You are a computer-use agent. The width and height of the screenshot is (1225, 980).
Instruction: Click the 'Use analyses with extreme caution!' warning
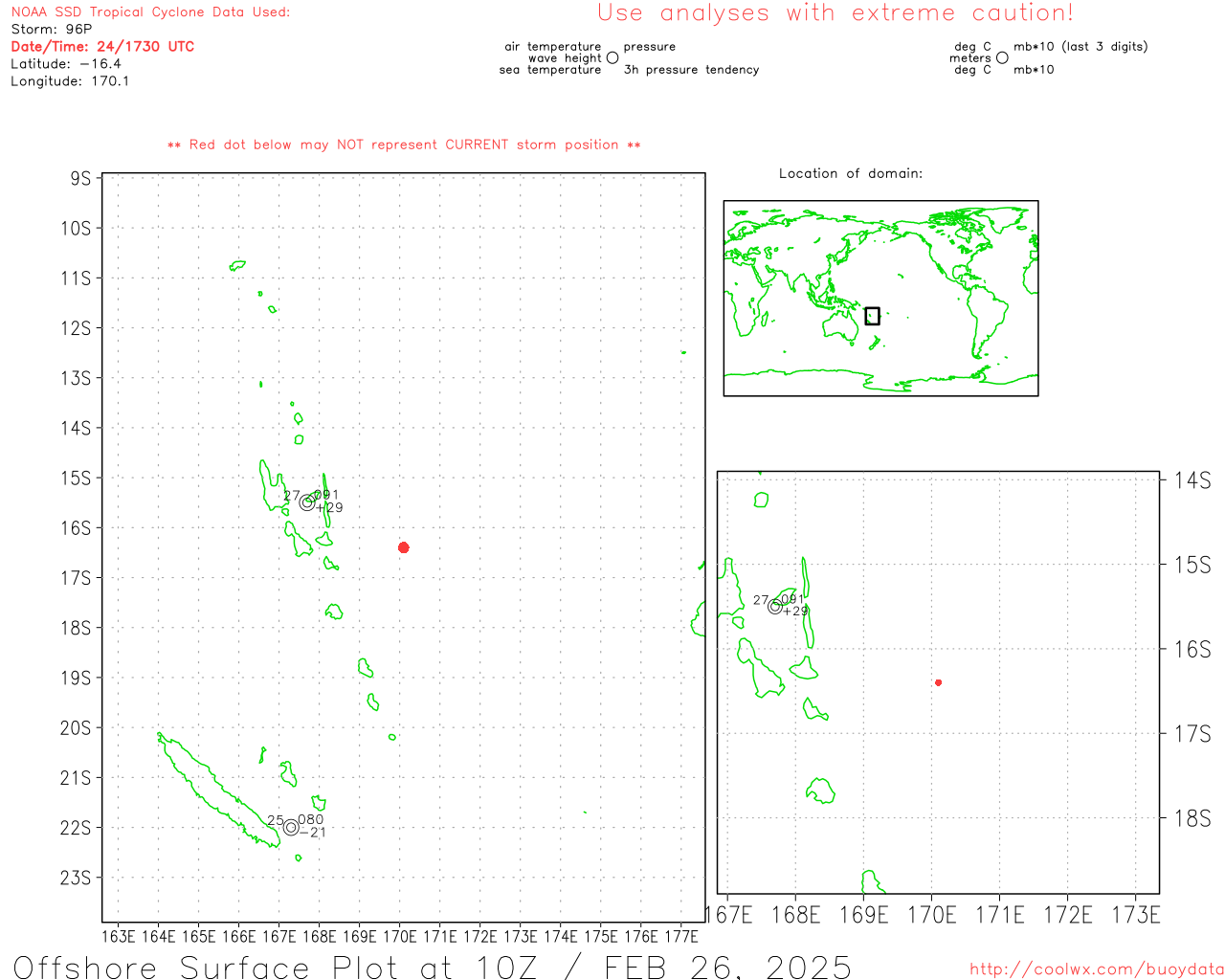(835, 13)
